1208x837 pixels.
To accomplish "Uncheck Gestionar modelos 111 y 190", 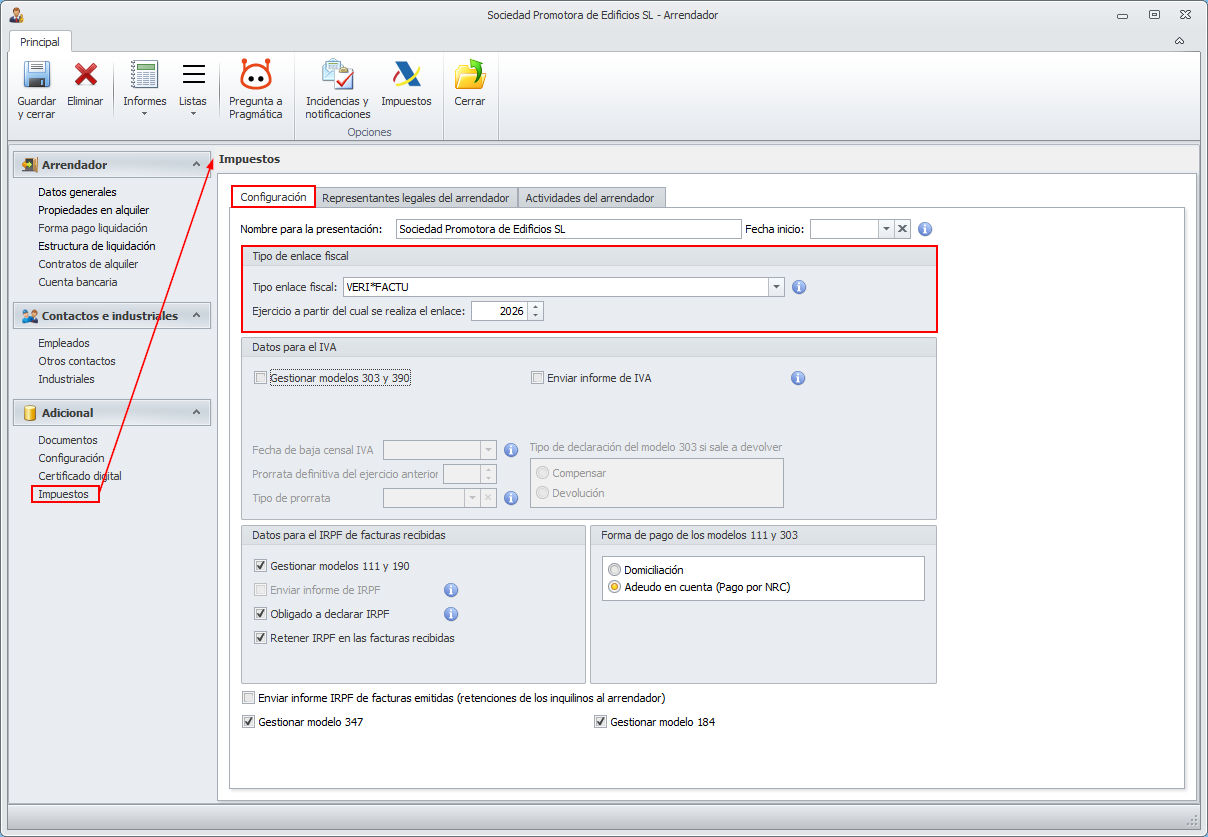I will tap(261, 566).
